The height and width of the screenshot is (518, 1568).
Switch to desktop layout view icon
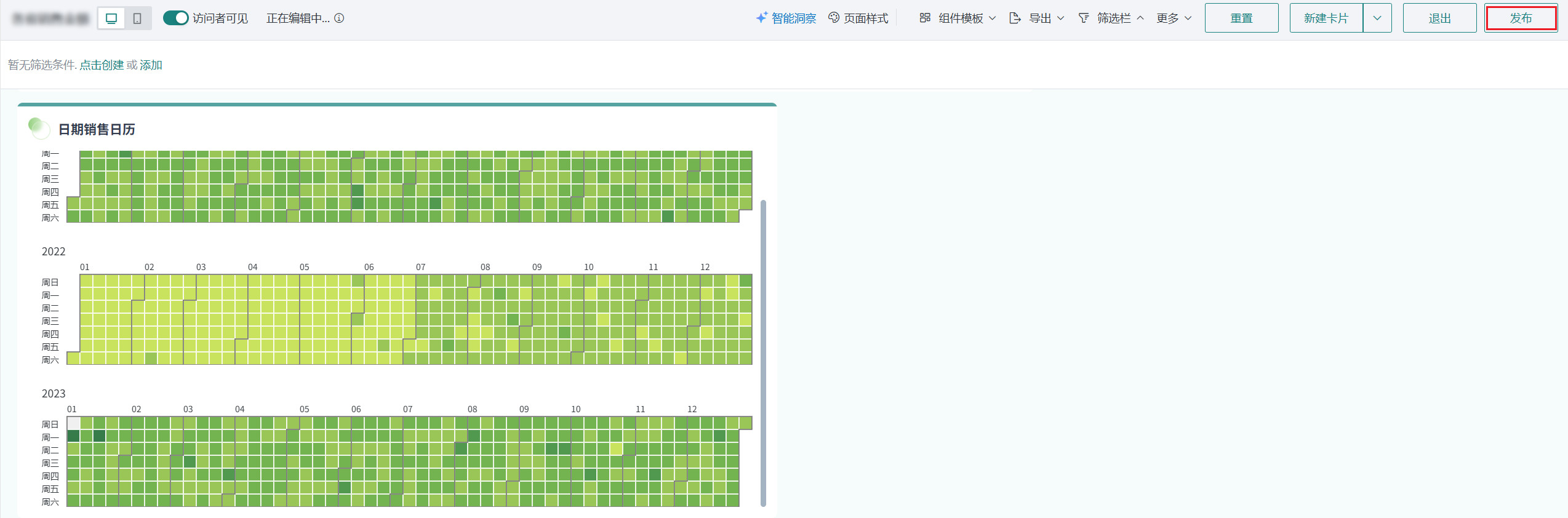[111, 18]
